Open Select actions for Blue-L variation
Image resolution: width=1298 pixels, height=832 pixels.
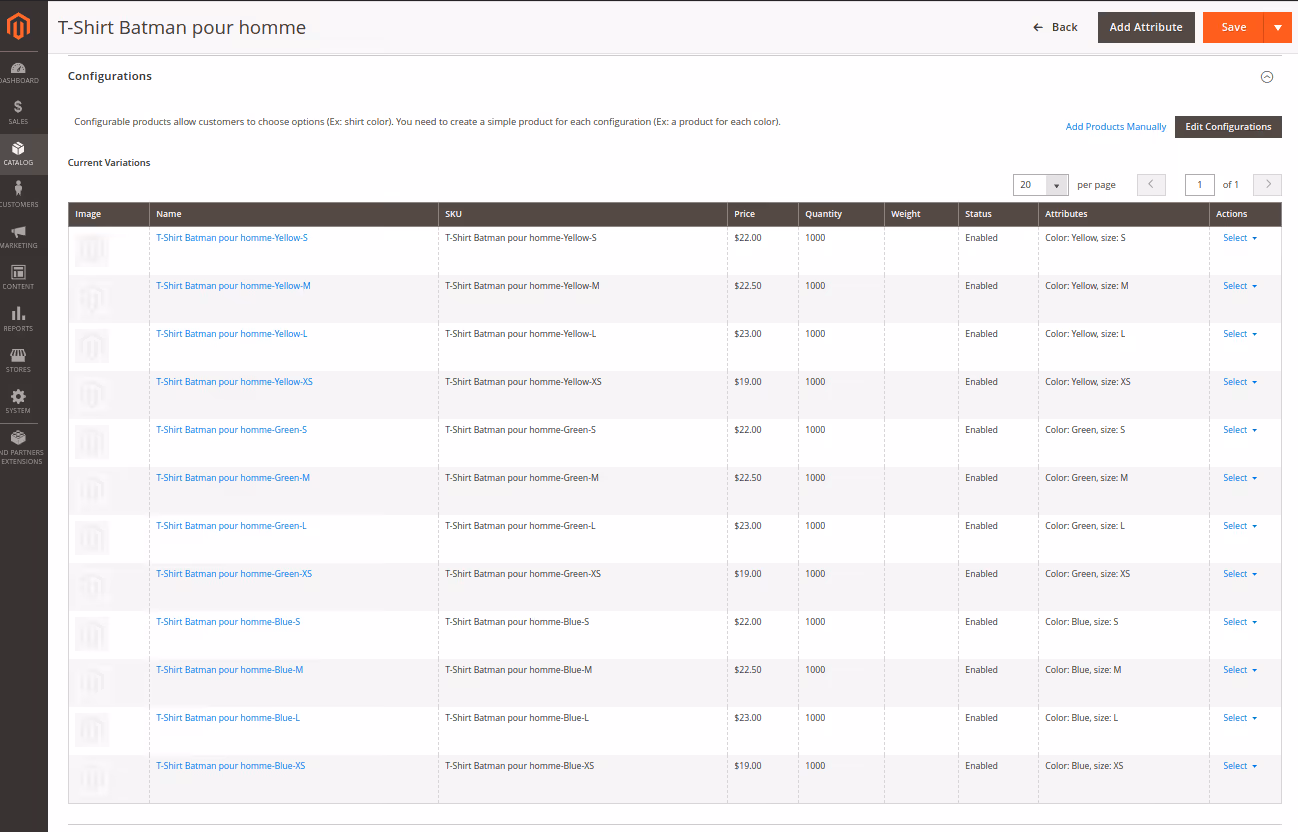pos(1240,718)
